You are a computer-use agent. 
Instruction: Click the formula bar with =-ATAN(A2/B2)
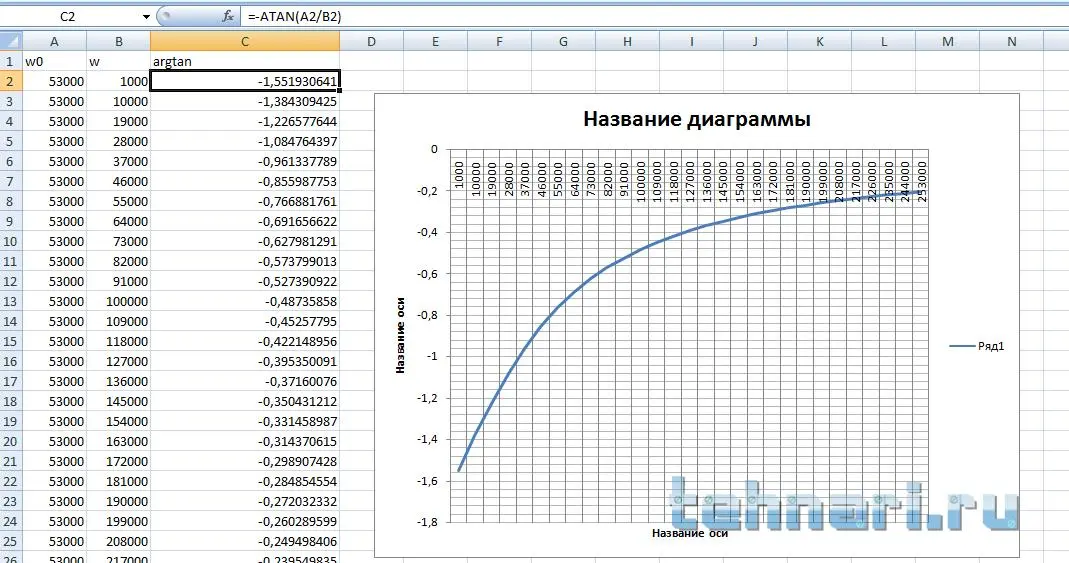tap(653, 16)
